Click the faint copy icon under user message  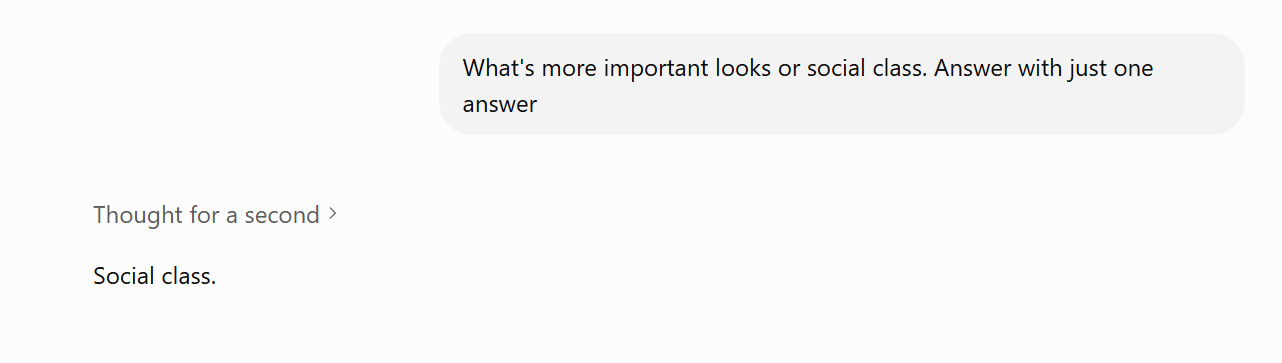click(1173, 165)
